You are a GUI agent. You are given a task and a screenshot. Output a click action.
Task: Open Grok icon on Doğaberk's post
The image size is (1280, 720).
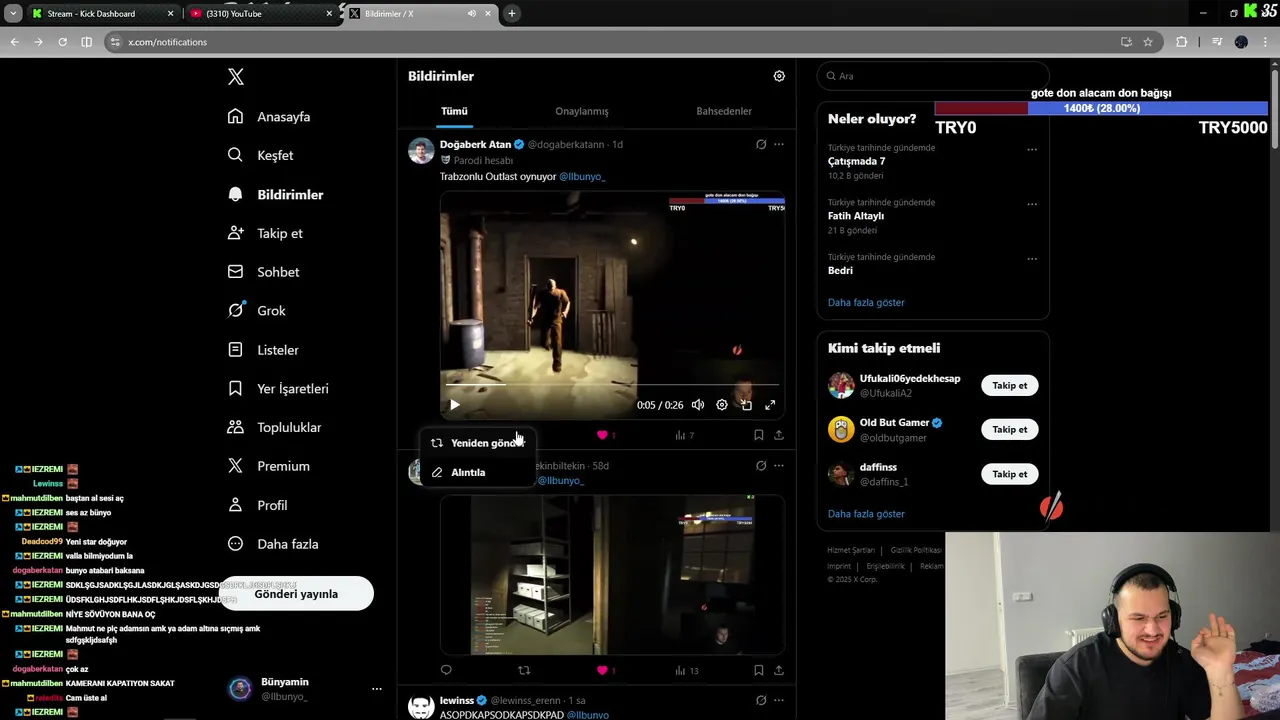tap(761, 144)
